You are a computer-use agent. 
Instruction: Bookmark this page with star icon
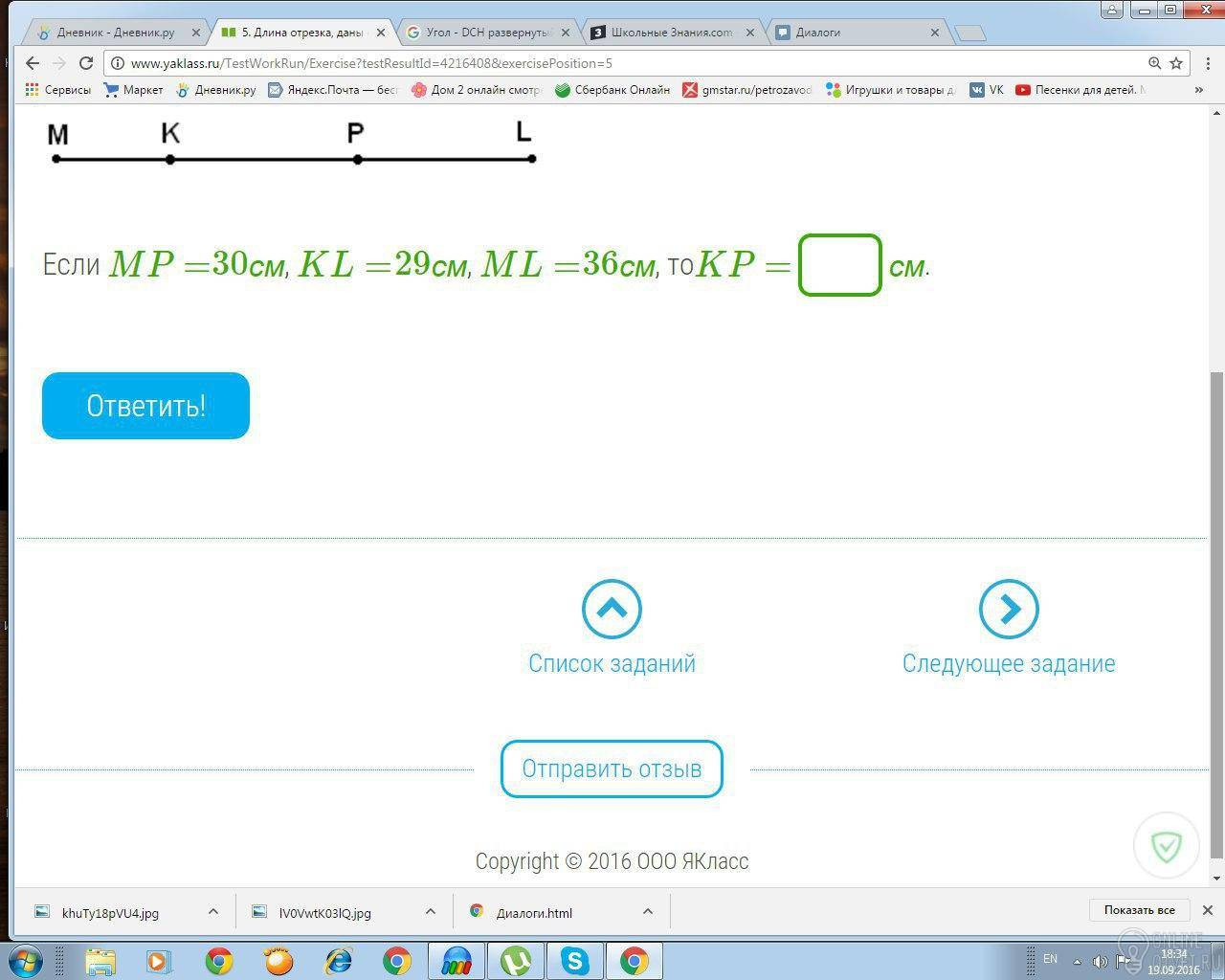(1176, 63)
